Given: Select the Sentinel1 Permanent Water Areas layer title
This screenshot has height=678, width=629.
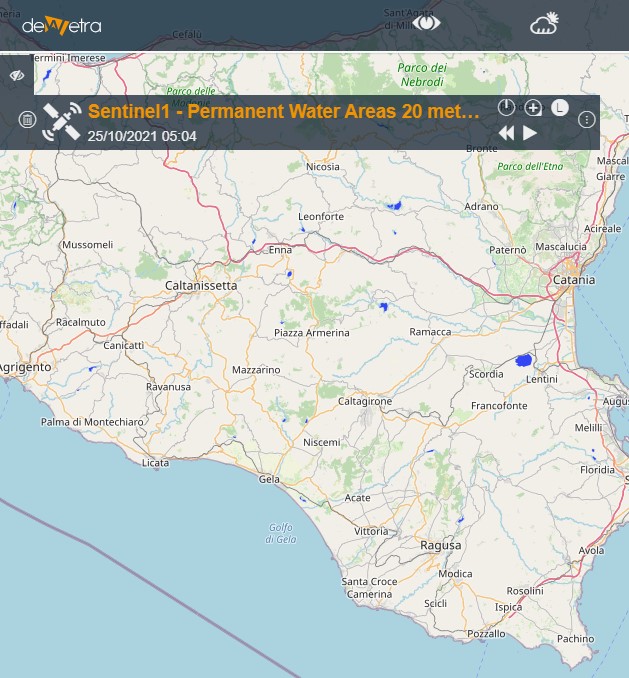Looking at the screenshot, I should click(284, 112).
